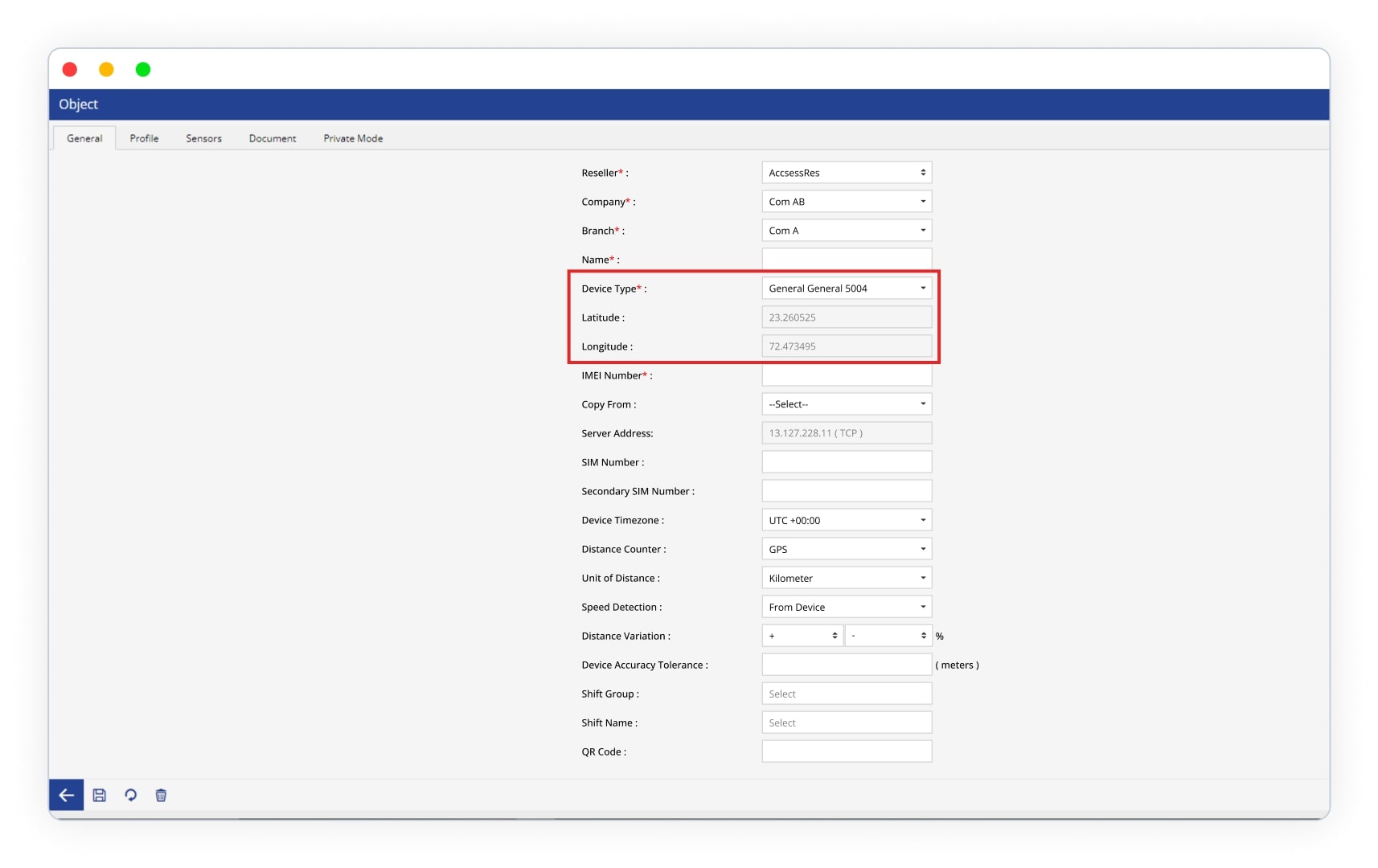This screenshot has height=868, width=1378.
Task: Click the QR Code input field
Action: click(846, 751)
